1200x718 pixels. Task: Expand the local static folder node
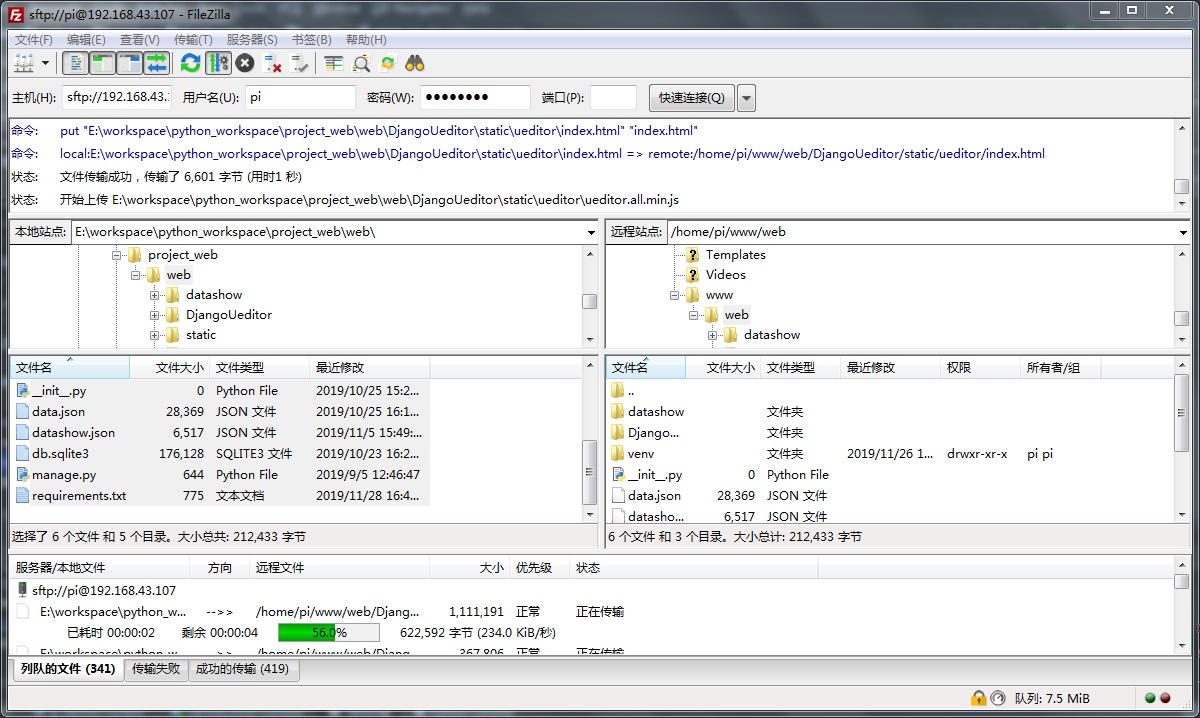tap(155, 335)
